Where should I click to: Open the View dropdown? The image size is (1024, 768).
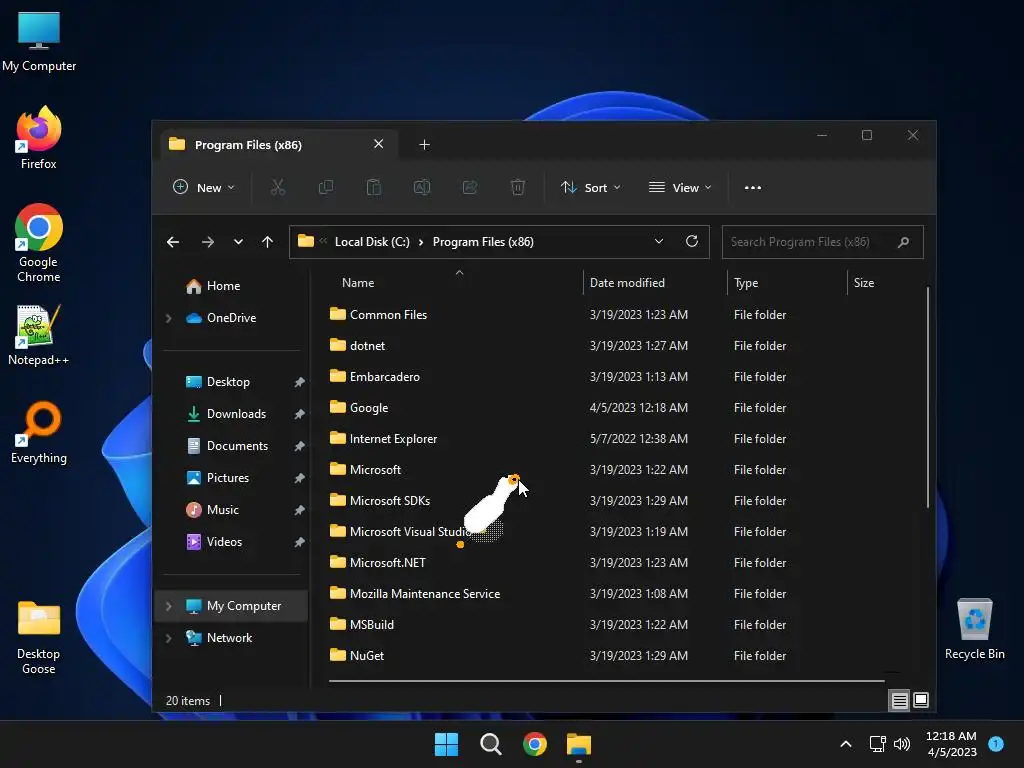pos(680,188)
